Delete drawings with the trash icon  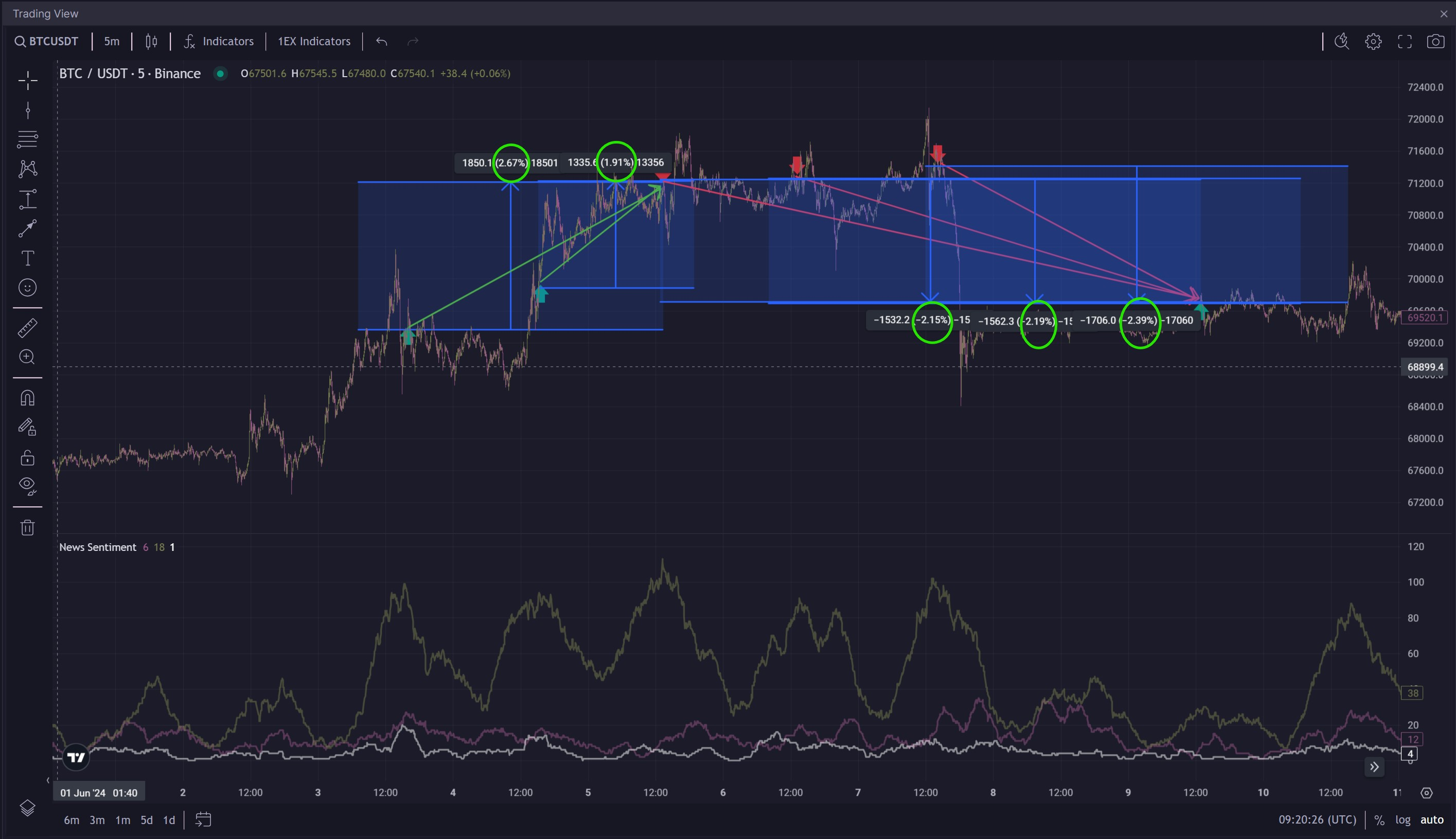[x=28, y=527]
